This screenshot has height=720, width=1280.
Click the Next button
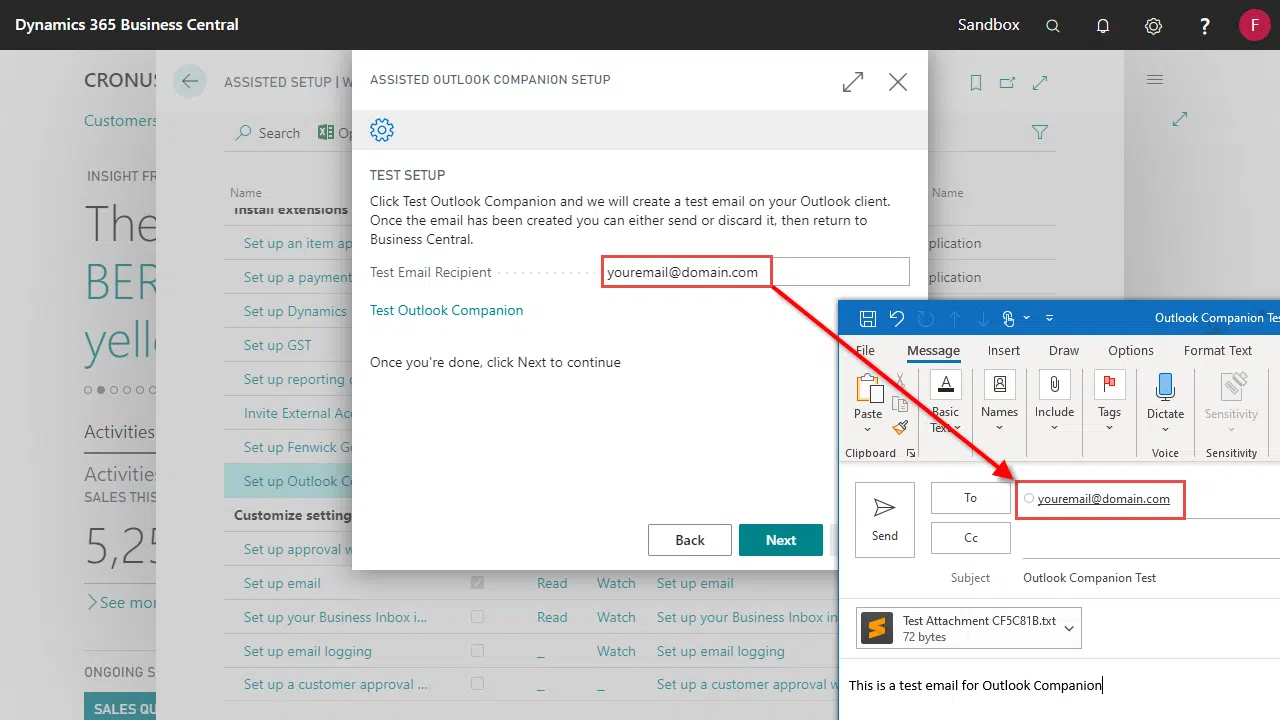coord(780,540)
